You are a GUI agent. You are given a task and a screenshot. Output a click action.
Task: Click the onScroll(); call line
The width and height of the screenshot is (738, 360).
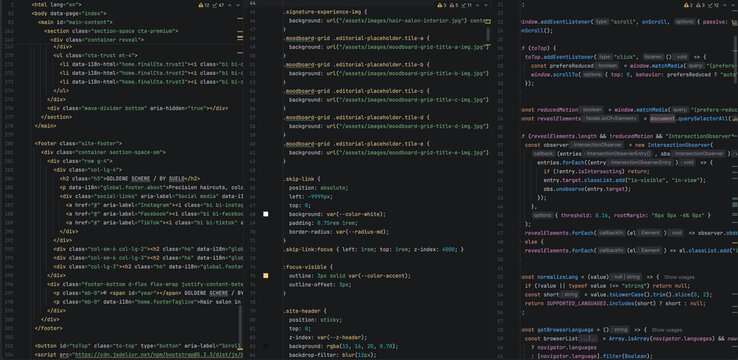click(x=537, y=30)
